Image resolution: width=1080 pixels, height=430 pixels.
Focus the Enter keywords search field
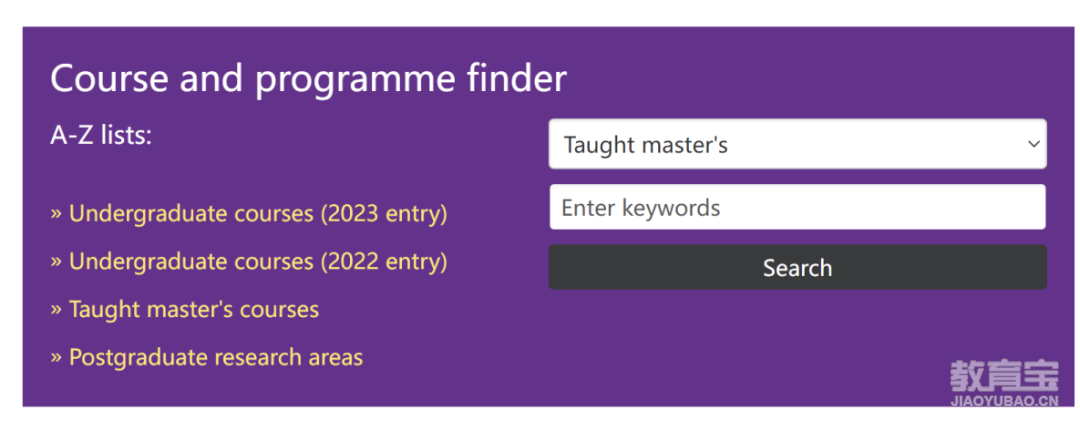(798, 207)
